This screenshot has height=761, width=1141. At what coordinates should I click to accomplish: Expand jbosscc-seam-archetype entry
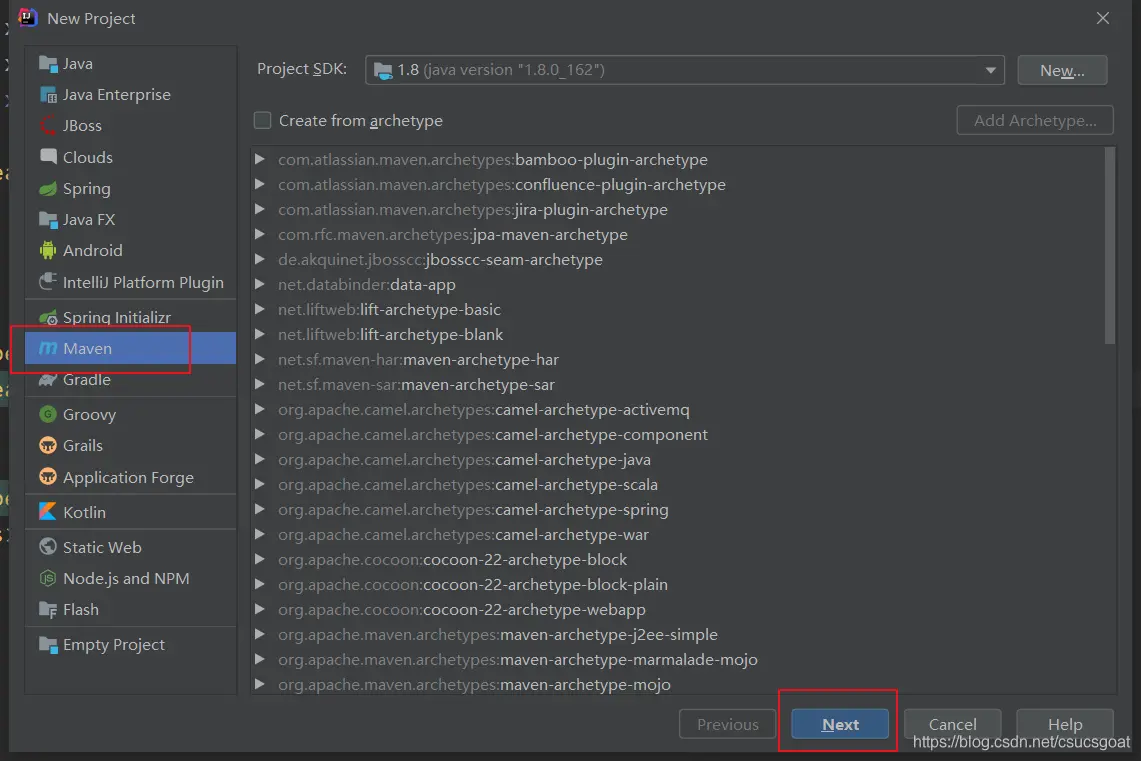260,260
